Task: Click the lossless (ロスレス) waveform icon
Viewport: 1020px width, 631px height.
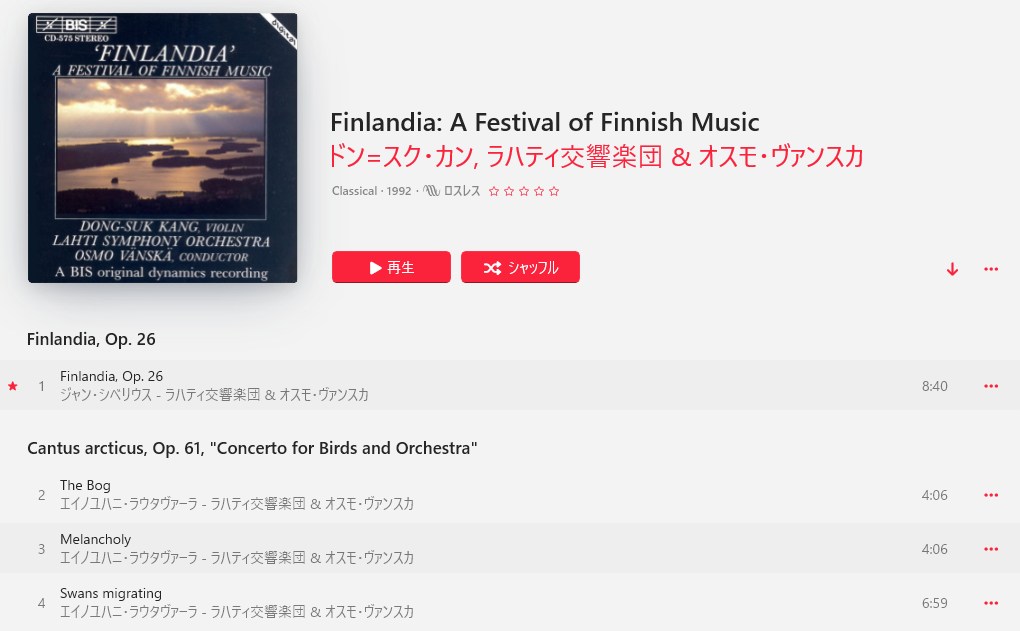Action: click(x=432, y=191)
